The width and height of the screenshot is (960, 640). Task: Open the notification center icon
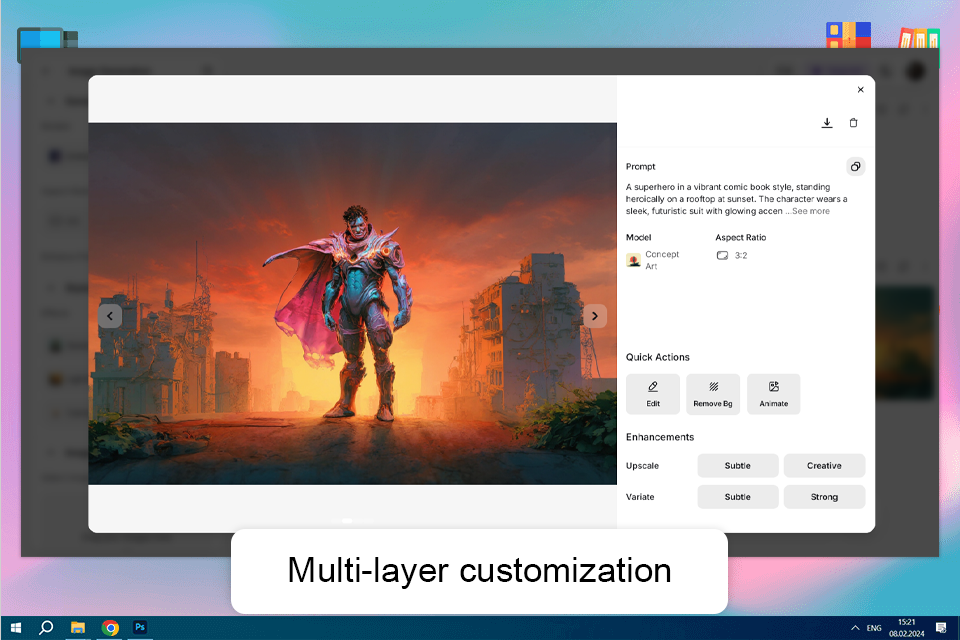[x=941, y=628]
